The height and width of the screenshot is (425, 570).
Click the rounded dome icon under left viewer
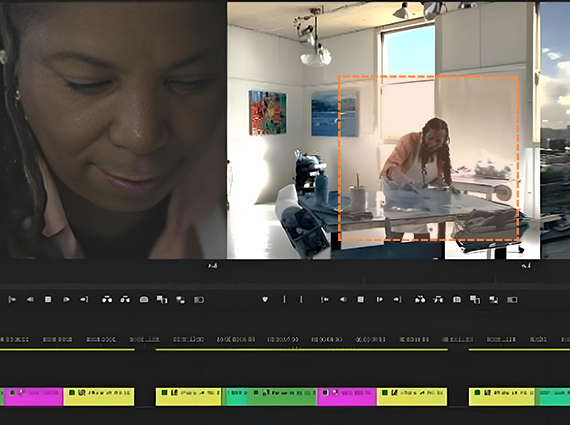pyautogui.click(x=144, y=300)
